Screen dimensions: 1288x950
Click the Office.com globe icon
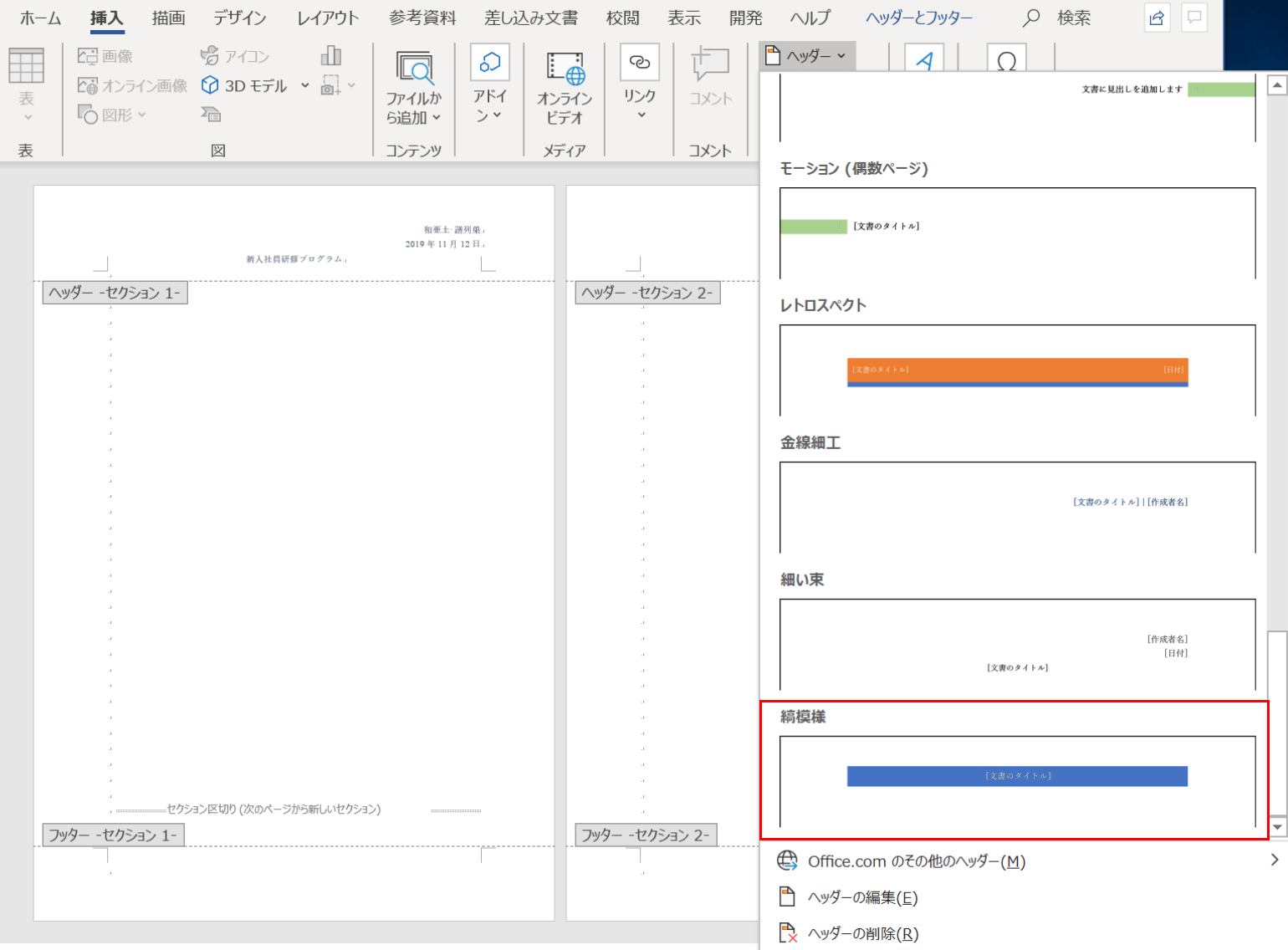788,861
